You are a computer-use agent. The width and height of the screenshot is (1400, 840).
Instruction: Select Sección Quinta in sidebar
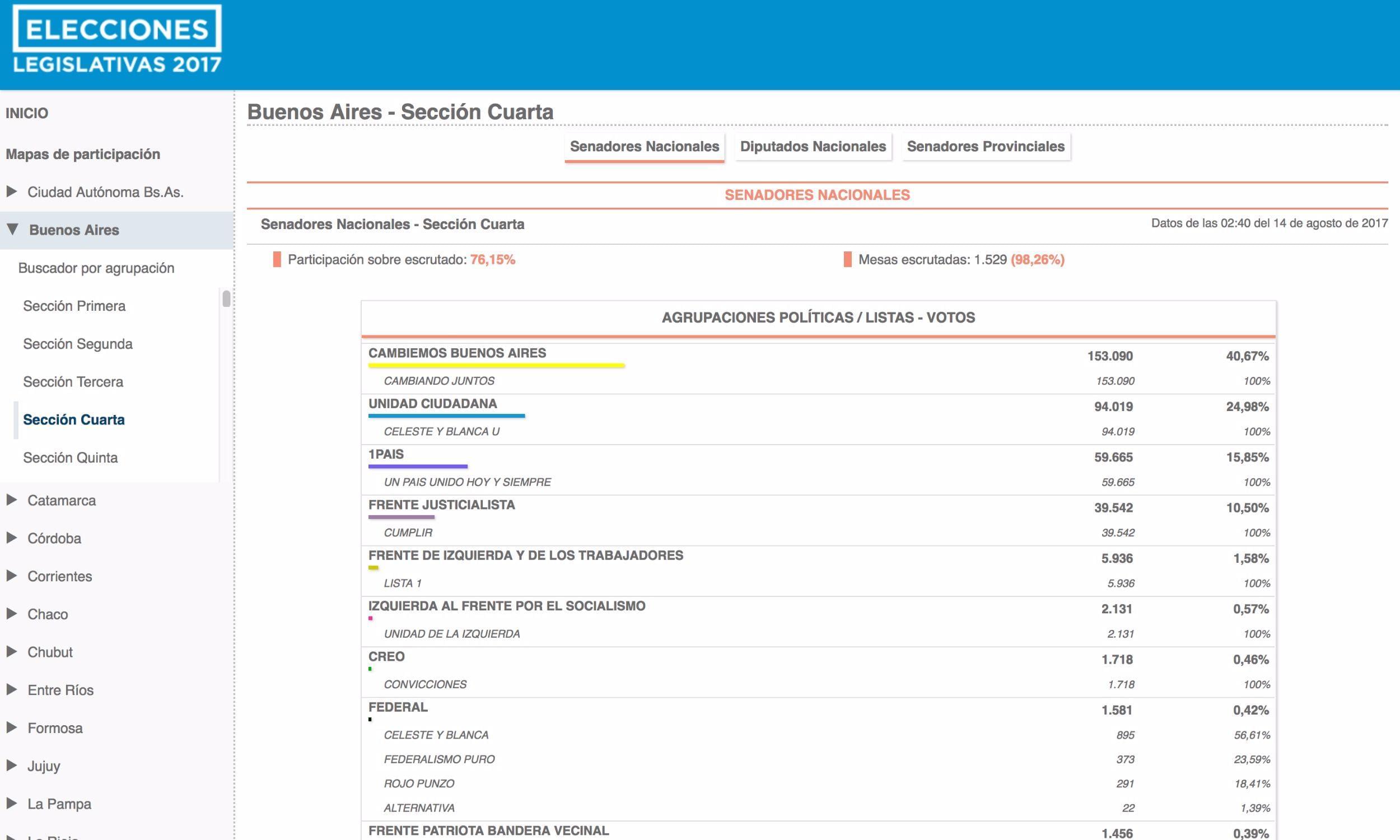coord(70,458)
